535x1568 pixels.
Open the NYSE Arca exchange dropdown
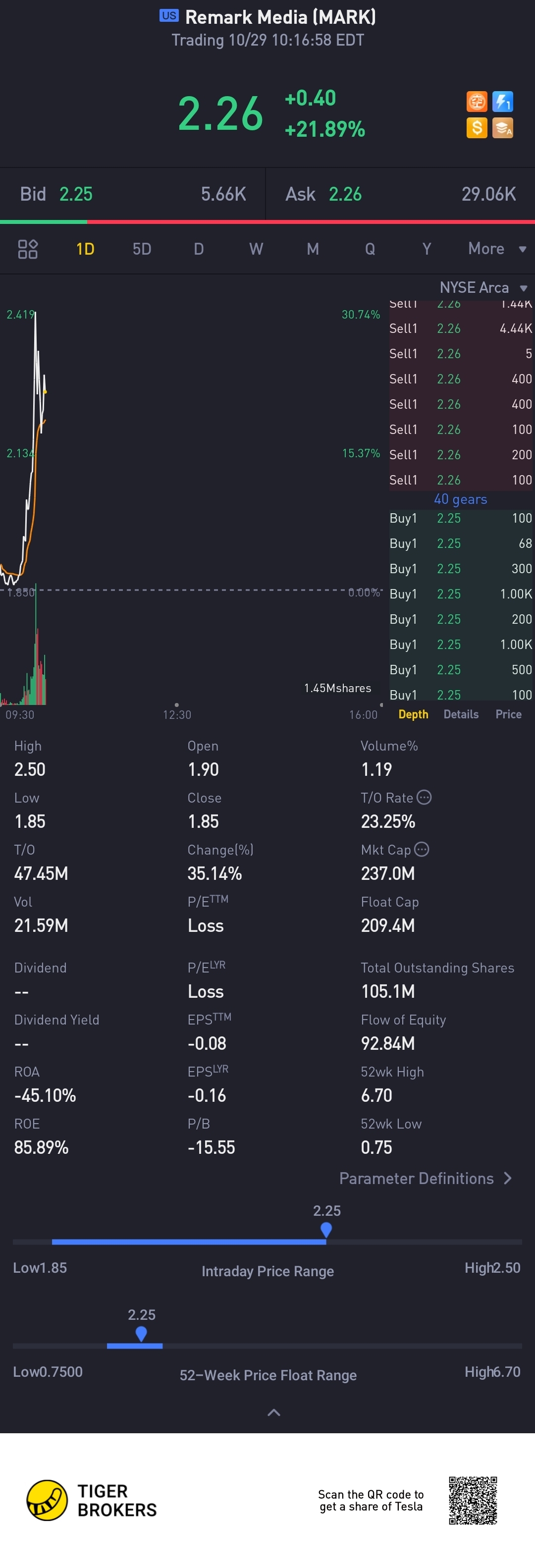coord(483,287)
